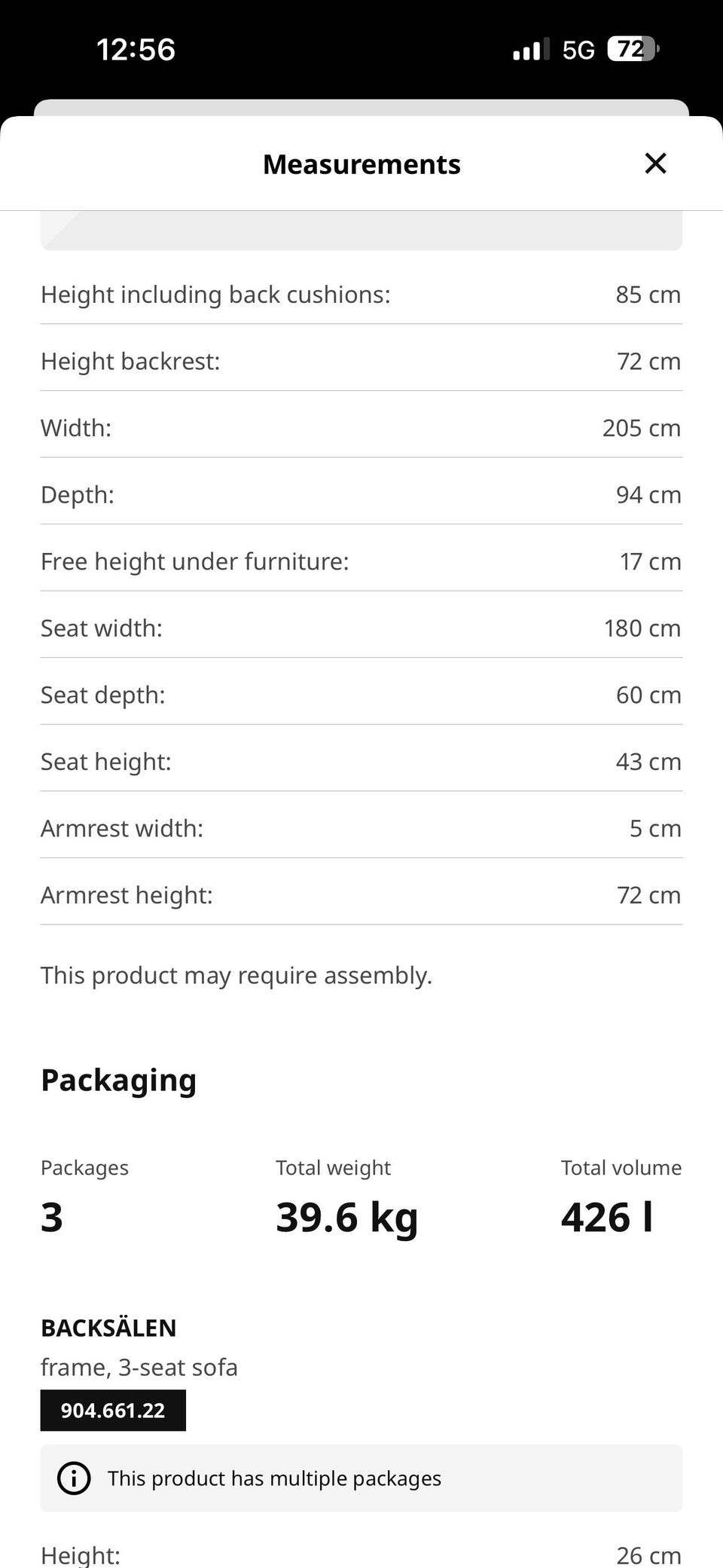Tap the Armrest height 72 cm value

click(x=648, y=895)
